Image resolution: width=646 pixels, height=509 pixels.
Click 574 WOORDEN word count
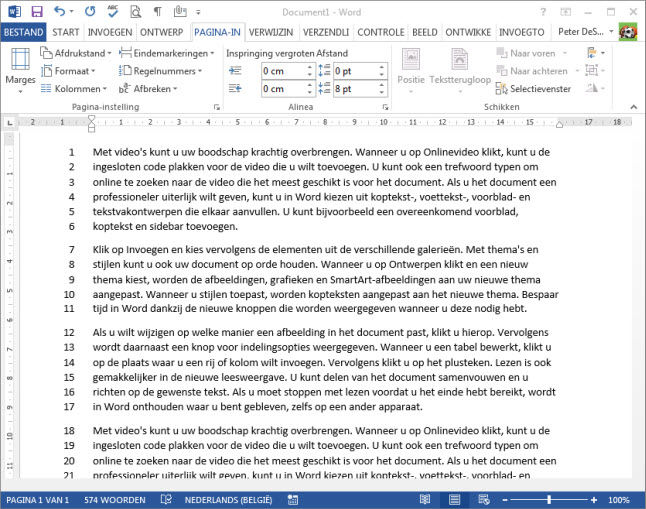click(x=115, y=500)
